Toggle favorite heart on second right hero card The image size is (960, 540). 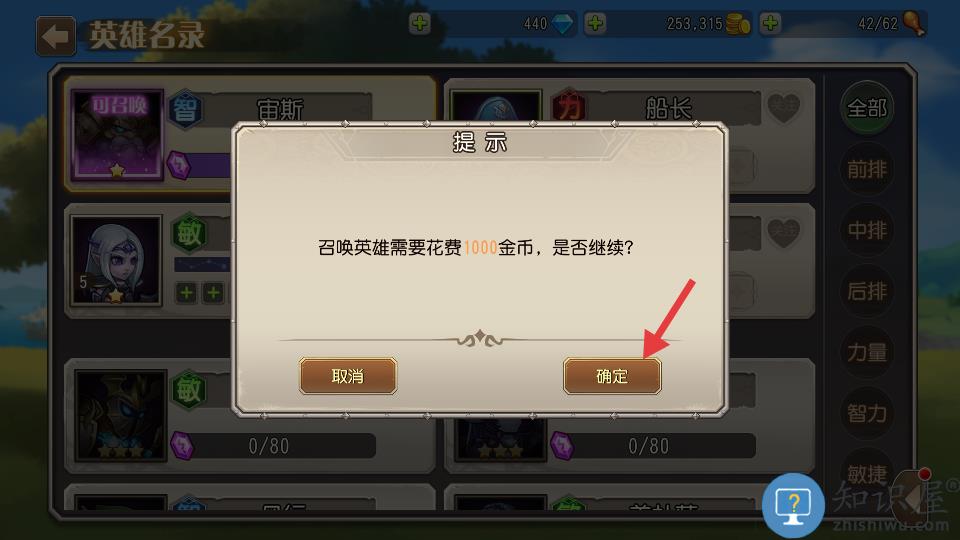[784, 232]
